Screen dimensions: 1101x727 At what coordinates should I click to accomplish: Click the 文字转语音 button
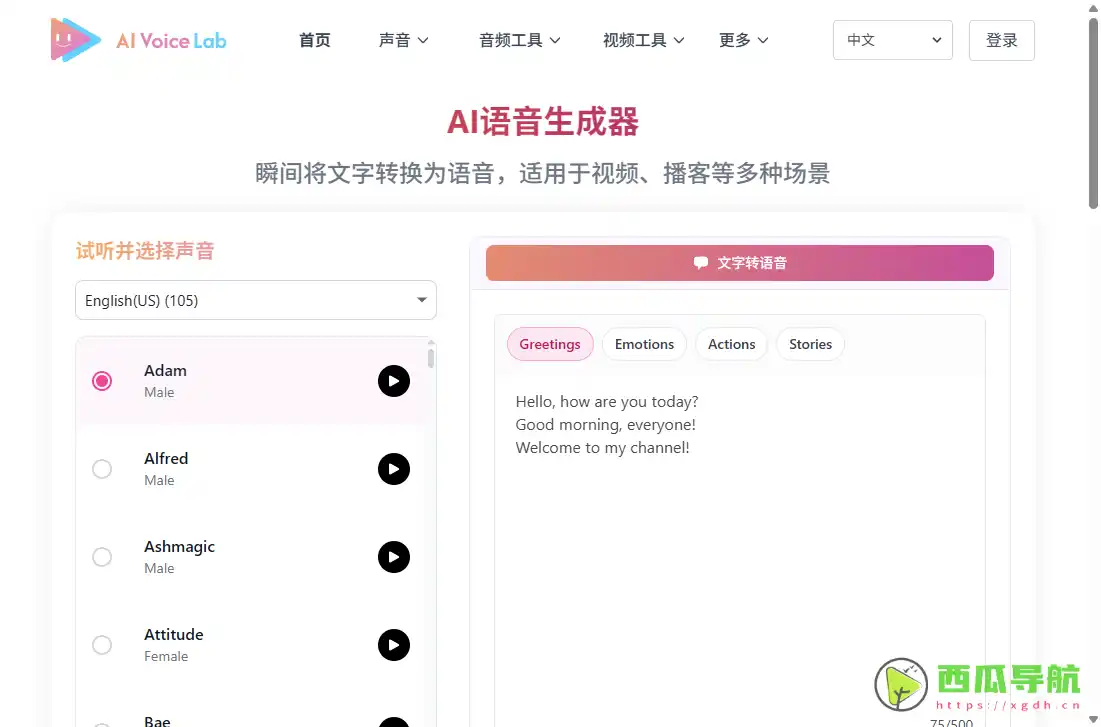click(x=739, y=263)
